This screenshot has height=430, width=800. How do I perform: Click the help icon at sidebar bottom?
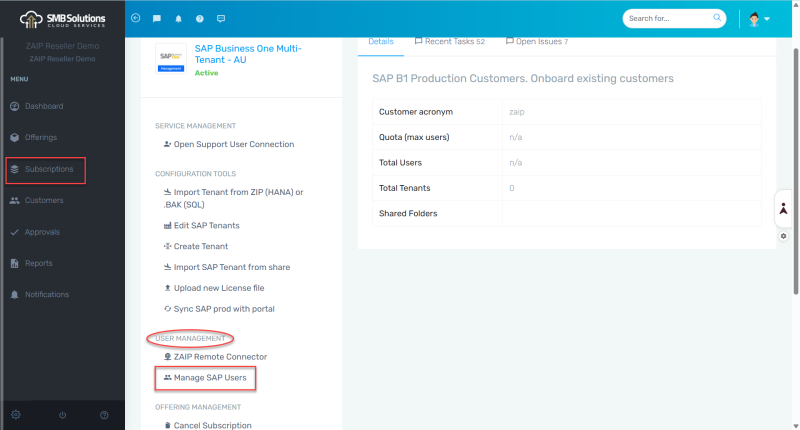tap(104, 414)
